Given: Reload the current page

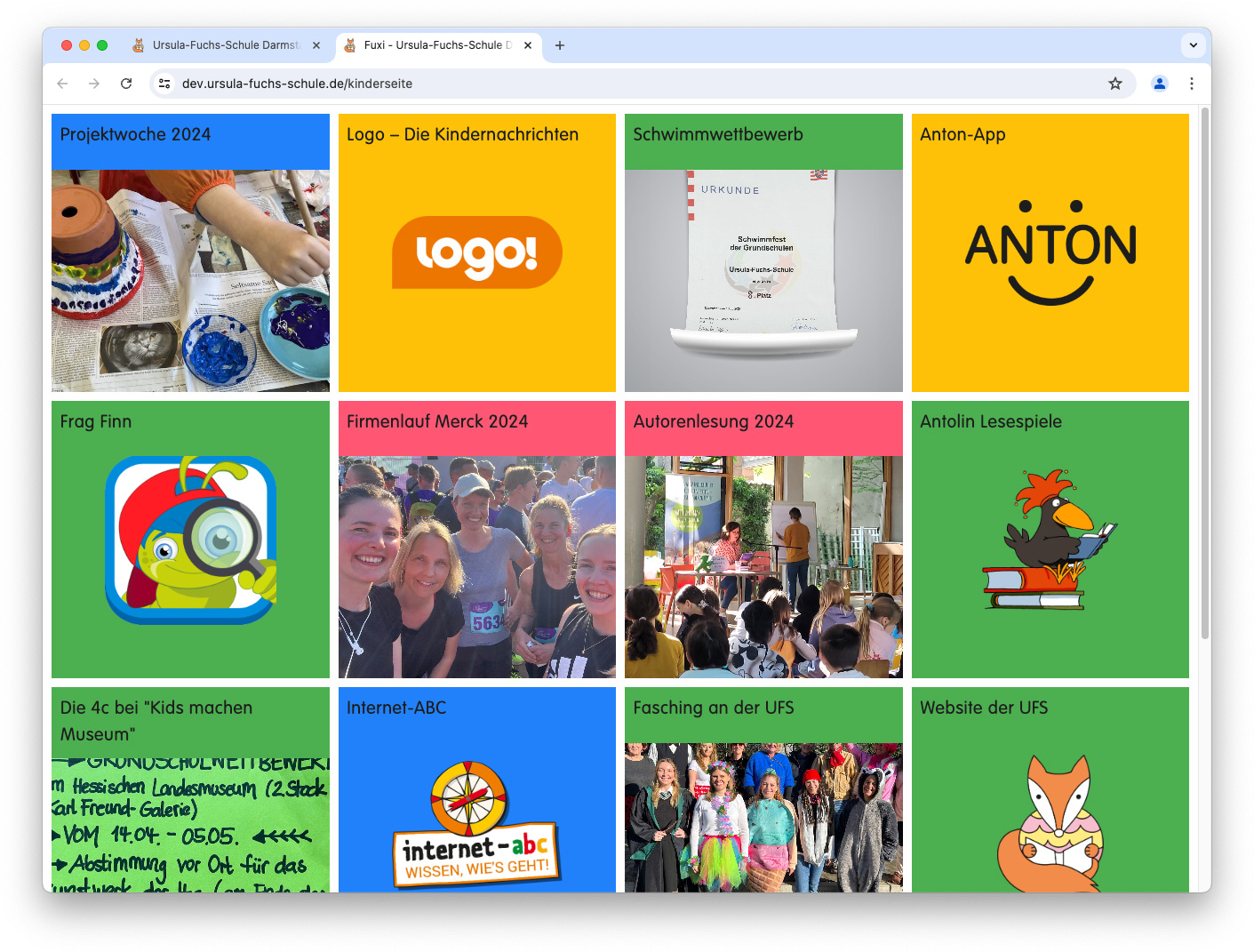Looking at the screenshot, I should pos(126,84).
